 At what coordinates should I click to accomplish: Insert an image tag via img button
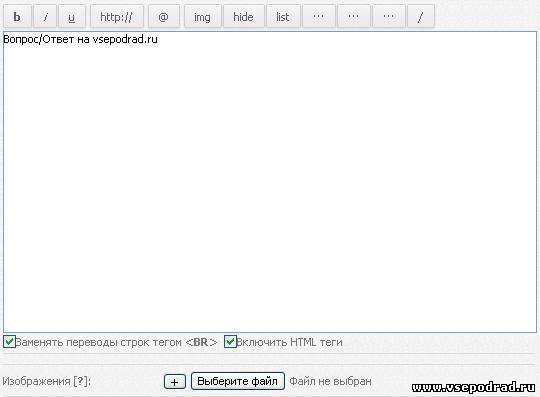point(202,17)
